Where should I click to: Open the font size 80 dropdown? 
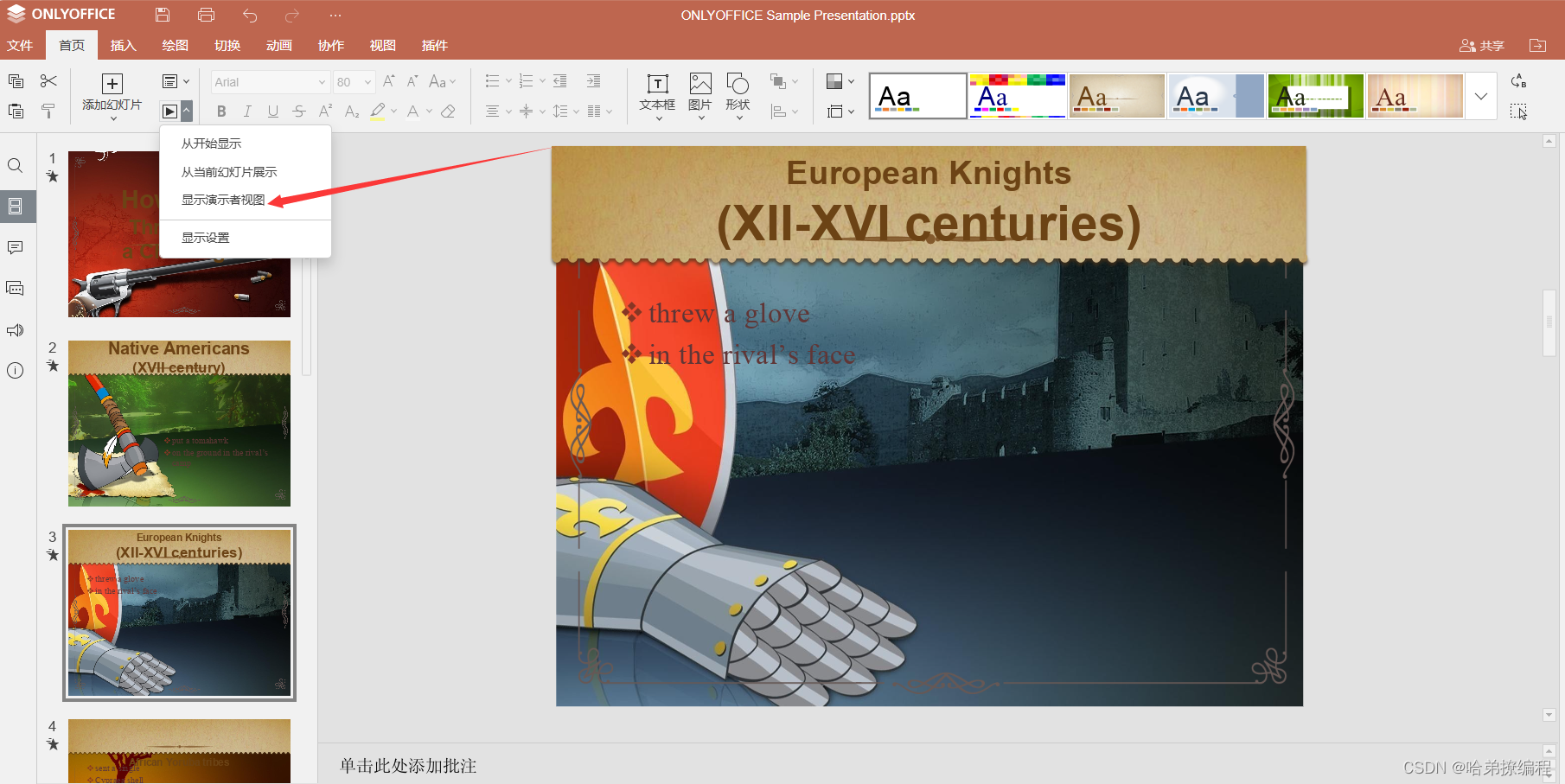coord(367,82)
